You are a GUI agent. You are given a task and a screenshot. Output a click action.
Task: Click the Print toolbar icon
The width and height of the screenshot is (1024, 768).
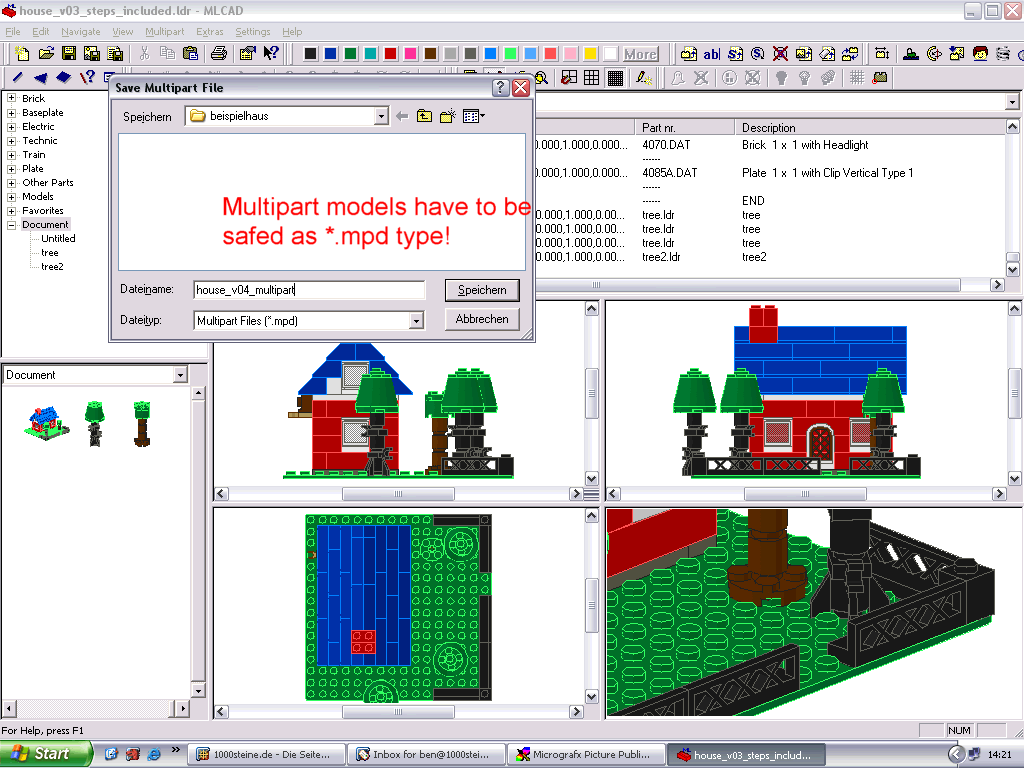click(219, 54)
